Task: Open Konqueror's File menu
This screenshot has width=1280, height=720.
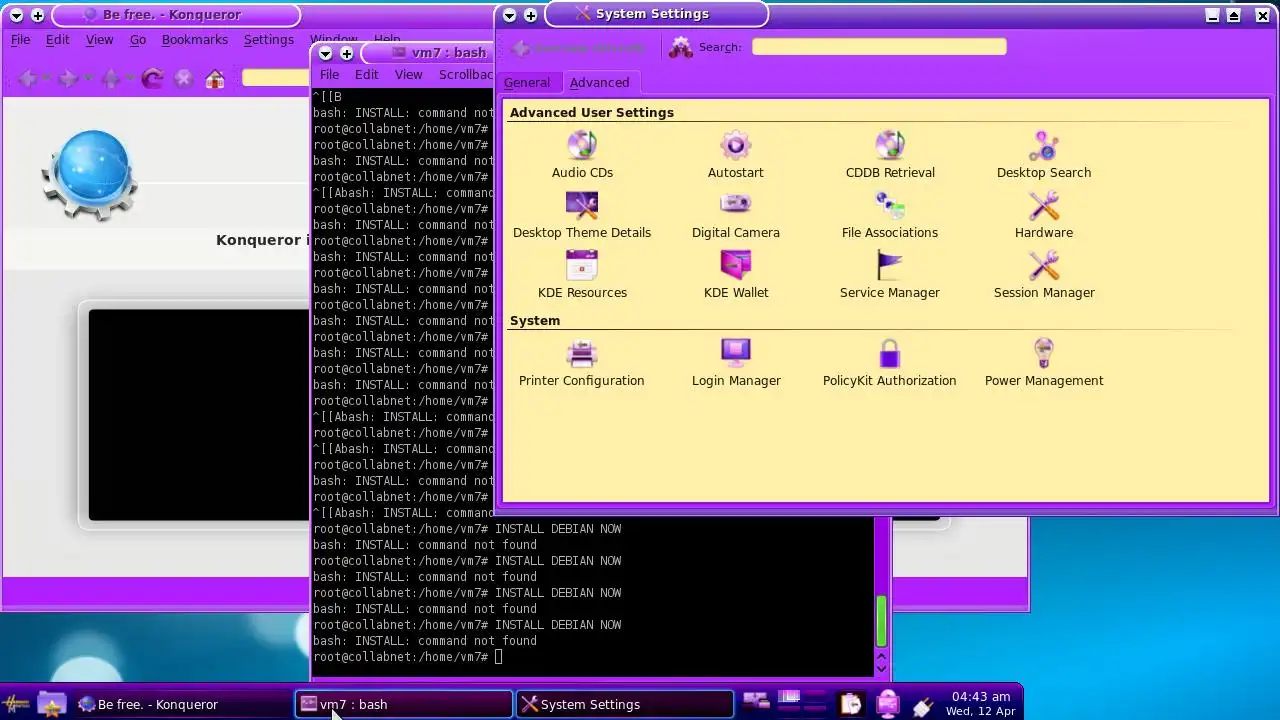Action: (x=20, y=40)
